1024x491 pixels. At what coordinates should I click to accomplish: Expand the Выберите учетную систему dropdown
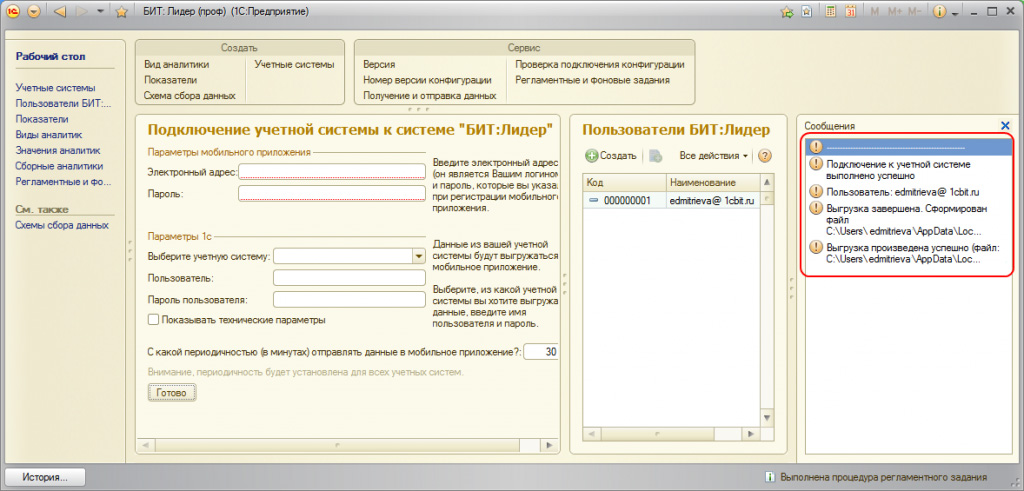[x=418, y=256]
